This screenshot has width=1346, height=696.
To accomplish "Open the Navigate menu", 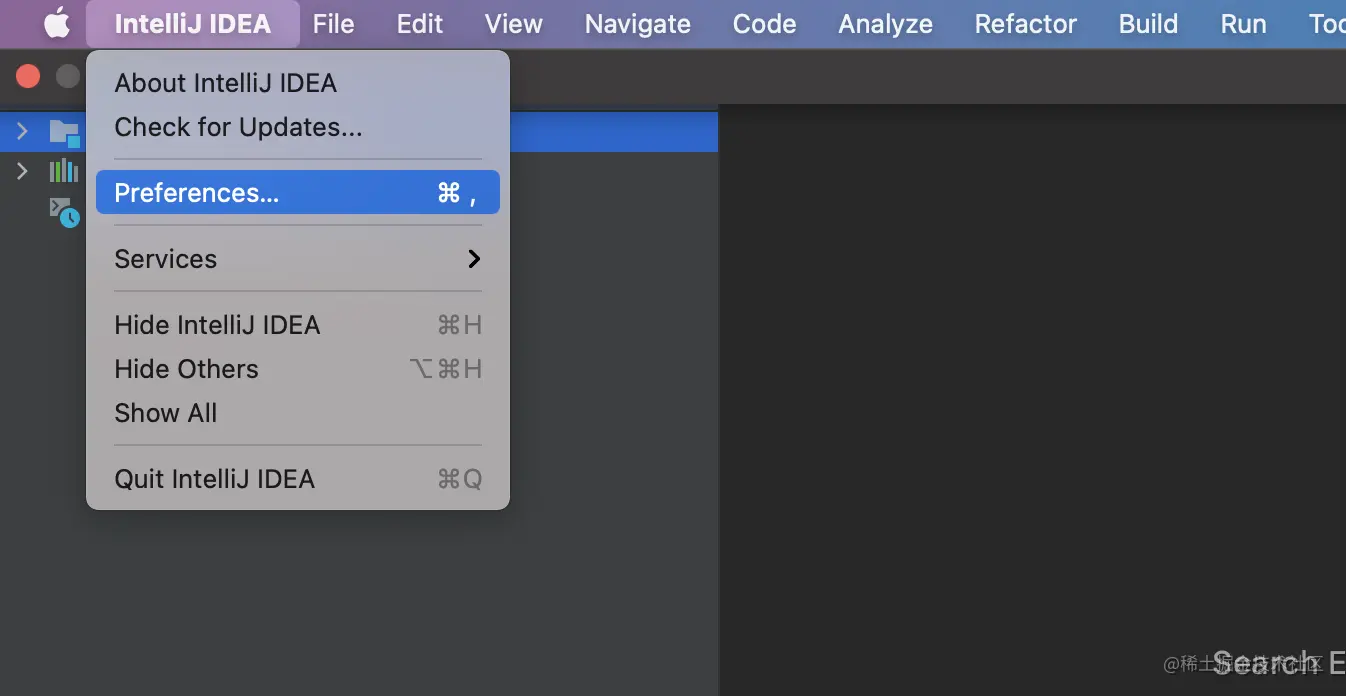I will 638,24.
